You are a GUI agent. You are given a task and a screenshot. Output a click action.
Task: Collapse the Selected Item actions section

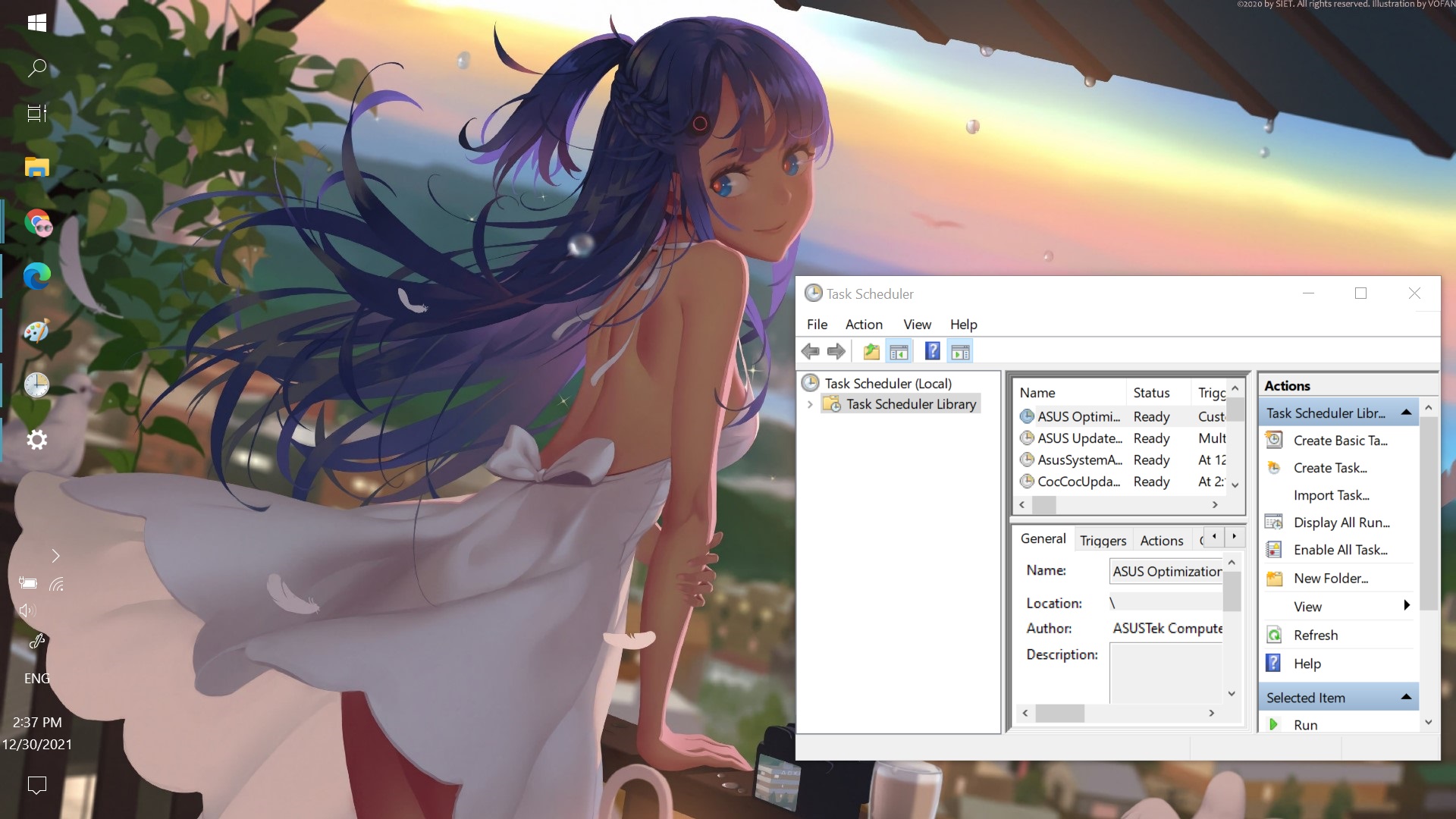tap(1406, 697)
